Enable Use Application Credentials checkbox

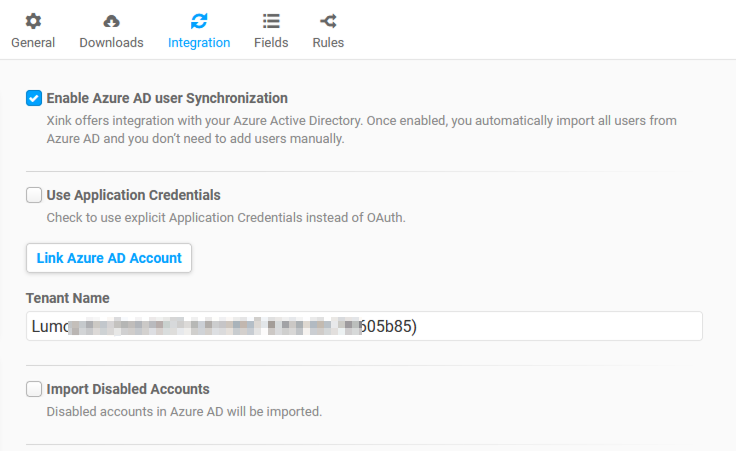pyautogui.click(x=34, y=195)
